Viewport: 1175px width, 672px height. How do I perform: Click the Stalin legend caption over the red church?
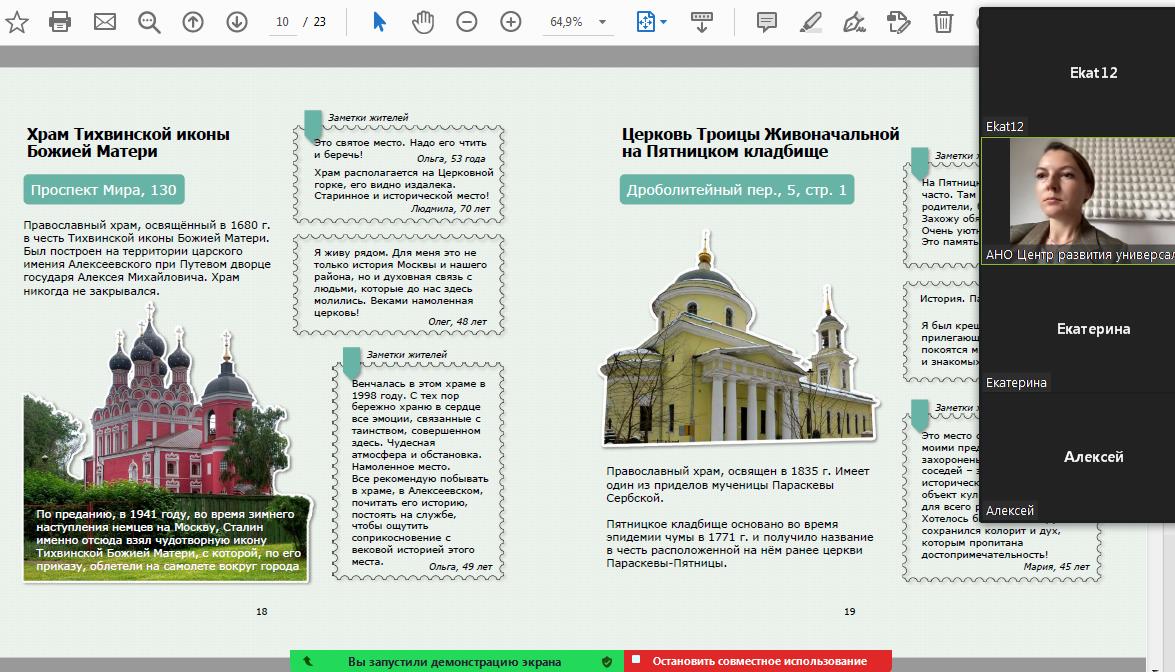point(168,539)
